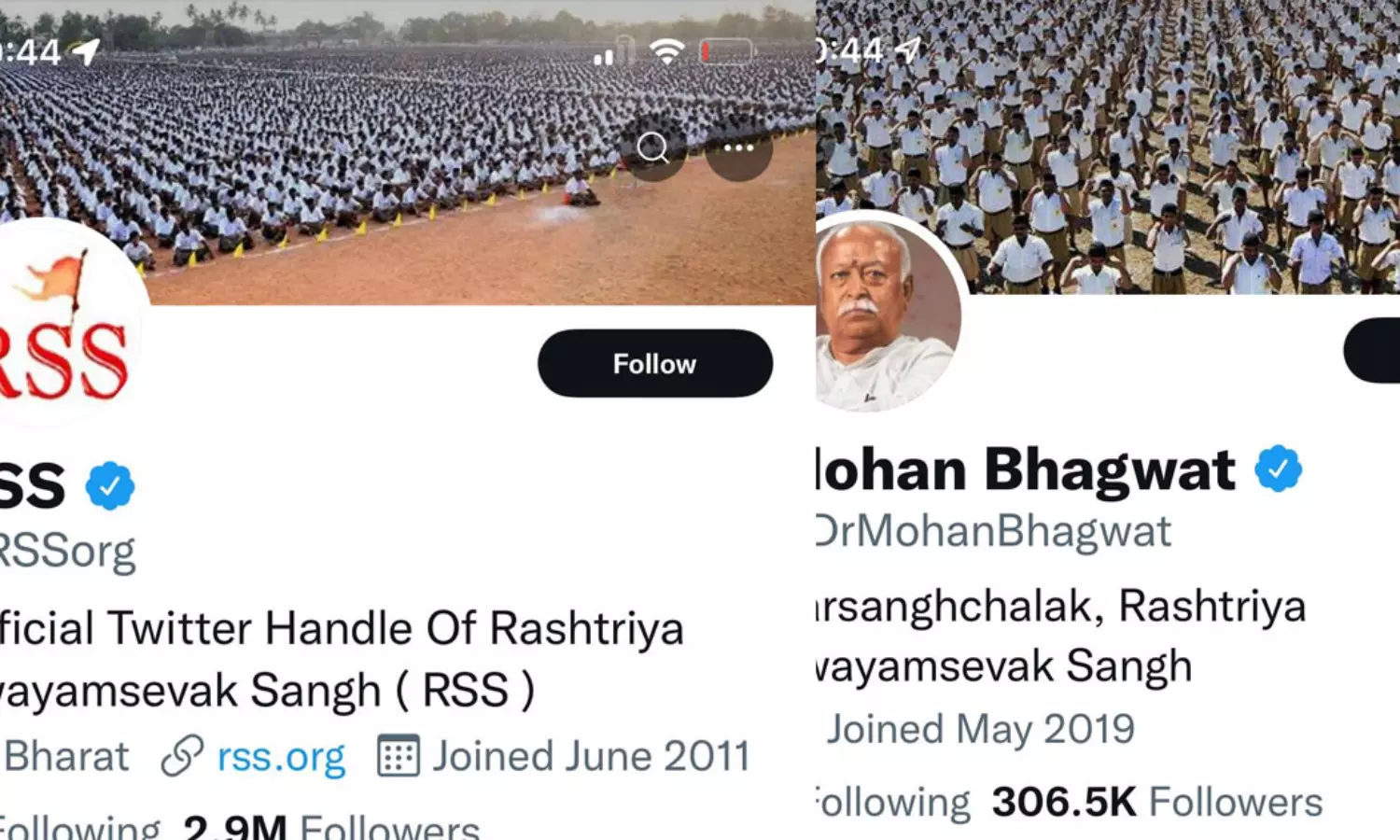Open the three-dot more options icon
Viewport: 1400px width, 840px height.
pos(738,147)
